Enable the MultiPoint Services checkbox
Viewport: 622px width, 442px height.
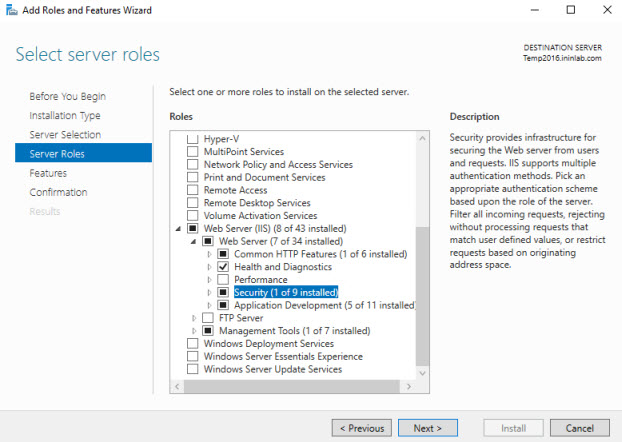193,151
